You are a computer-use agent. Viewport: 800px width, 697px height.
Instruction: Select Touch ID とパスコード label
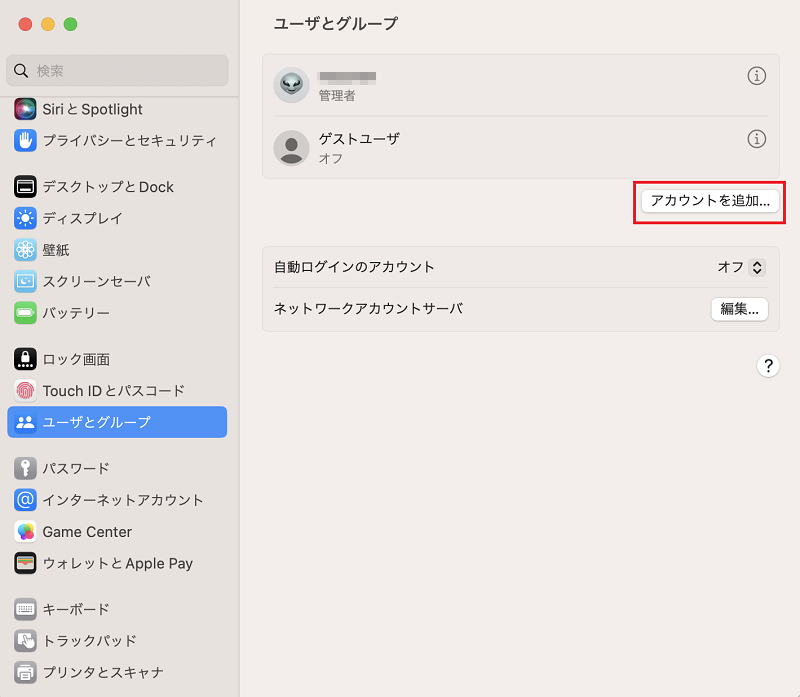(x=114, y=391)
